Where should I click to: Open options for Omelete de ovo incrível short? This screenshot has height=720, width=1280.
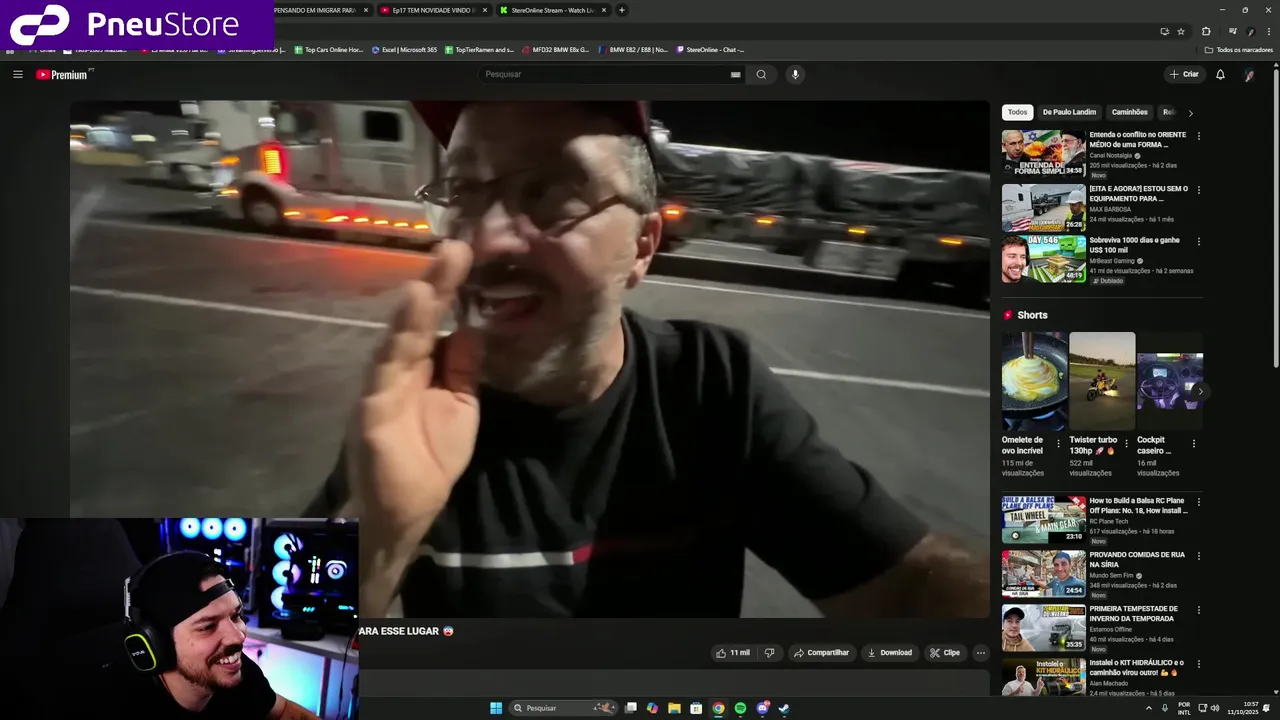point(1059,442)
